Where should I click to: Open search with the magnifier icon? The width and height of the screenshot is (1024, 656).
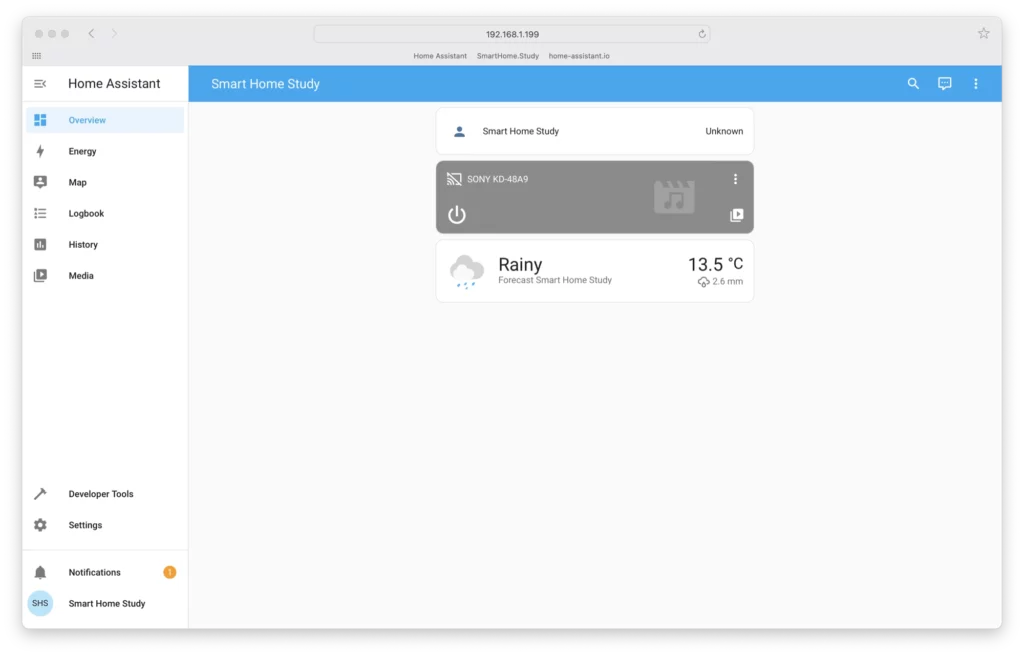click(913, 84)
